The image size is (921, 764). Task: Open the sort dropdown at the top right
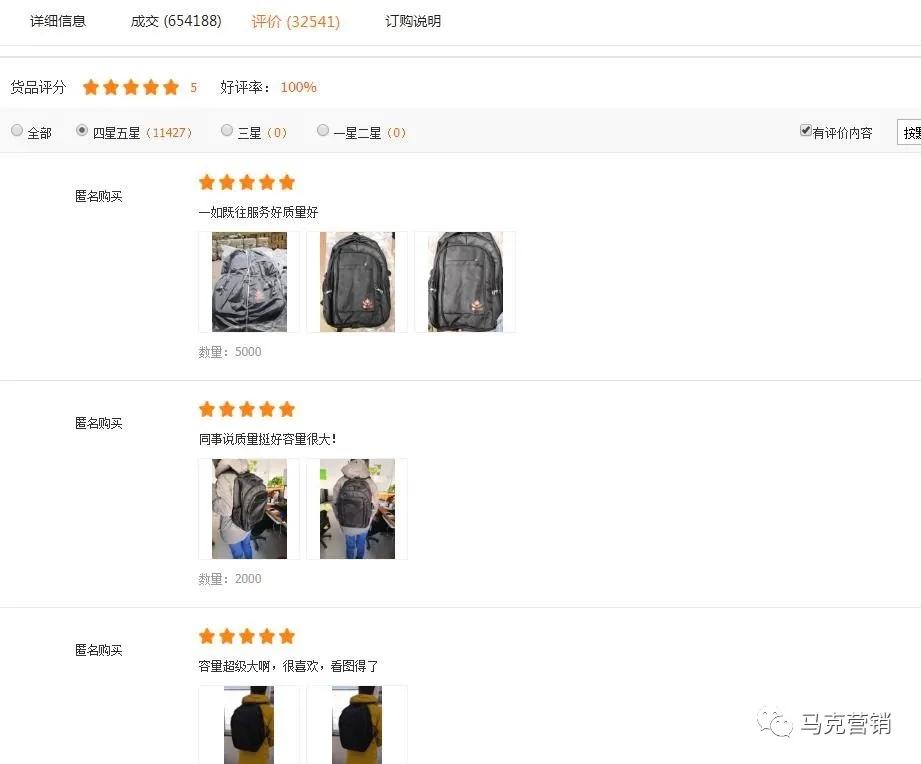click(x=909, y=131)
